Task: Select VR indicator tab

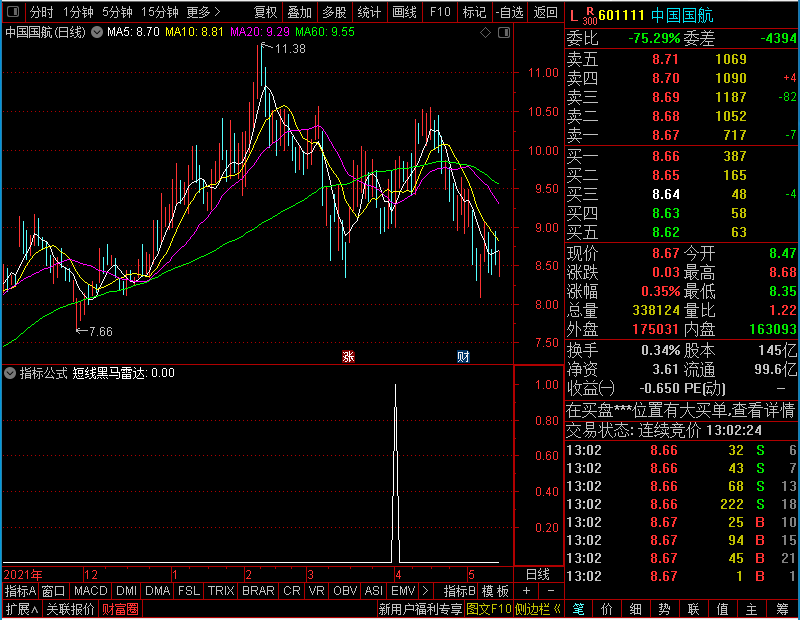Action: point(316,591)
